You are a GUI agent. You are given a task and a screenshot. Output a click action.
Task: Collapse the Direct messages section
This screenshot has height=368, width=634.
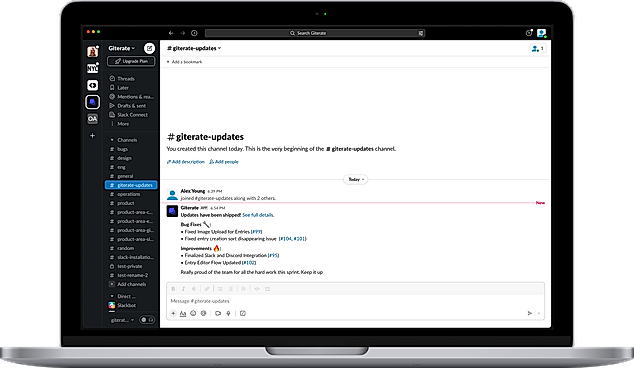click(112, 296)
